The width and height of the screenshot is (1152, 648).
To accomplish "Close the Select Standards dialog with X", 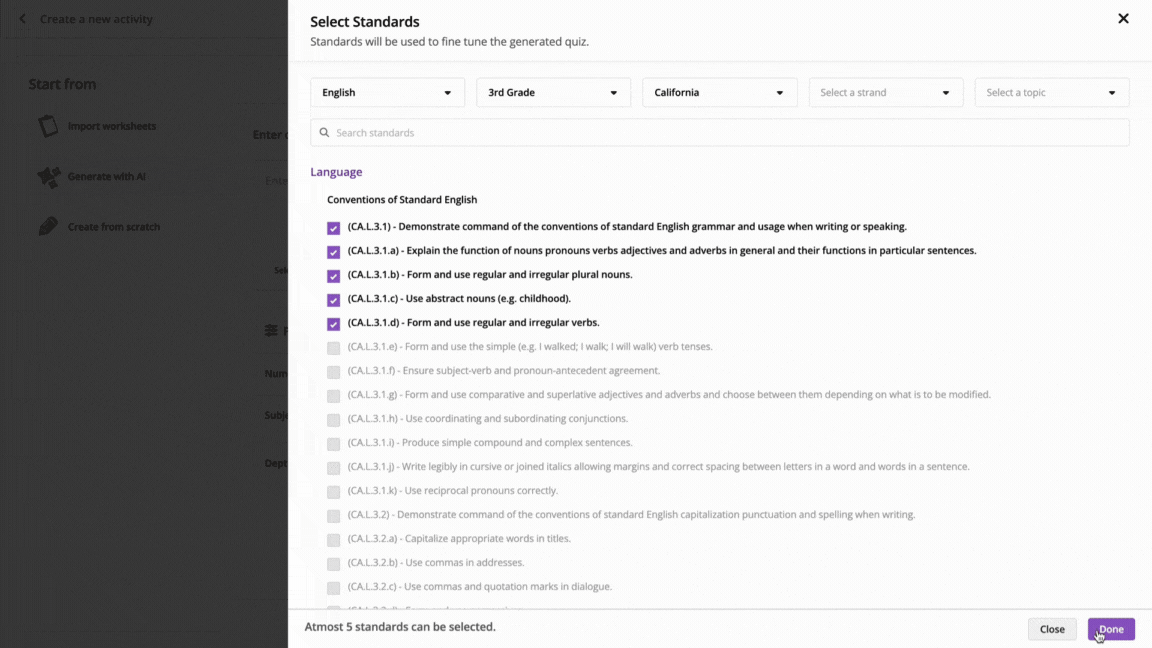I will coord(1123,19).
